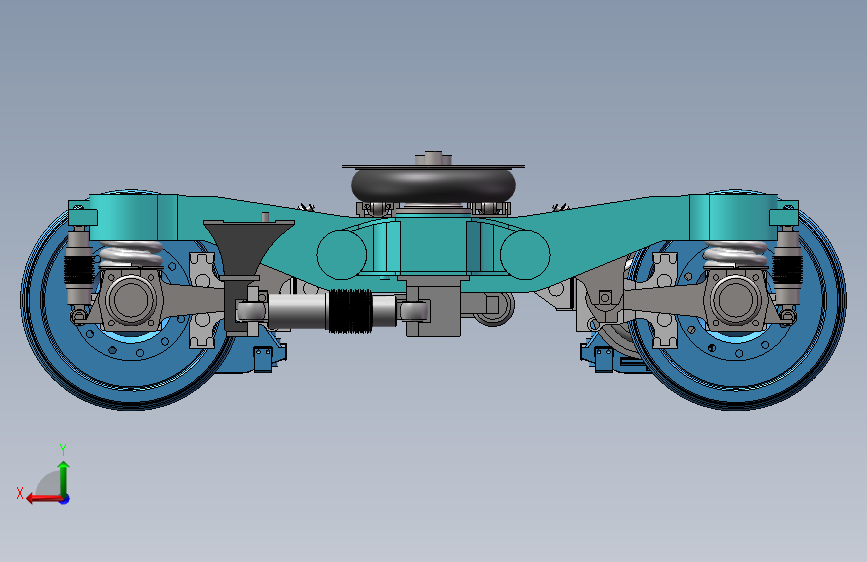Select the teal bogie frame center section
The image size is (867, 562).
[433, 245]
